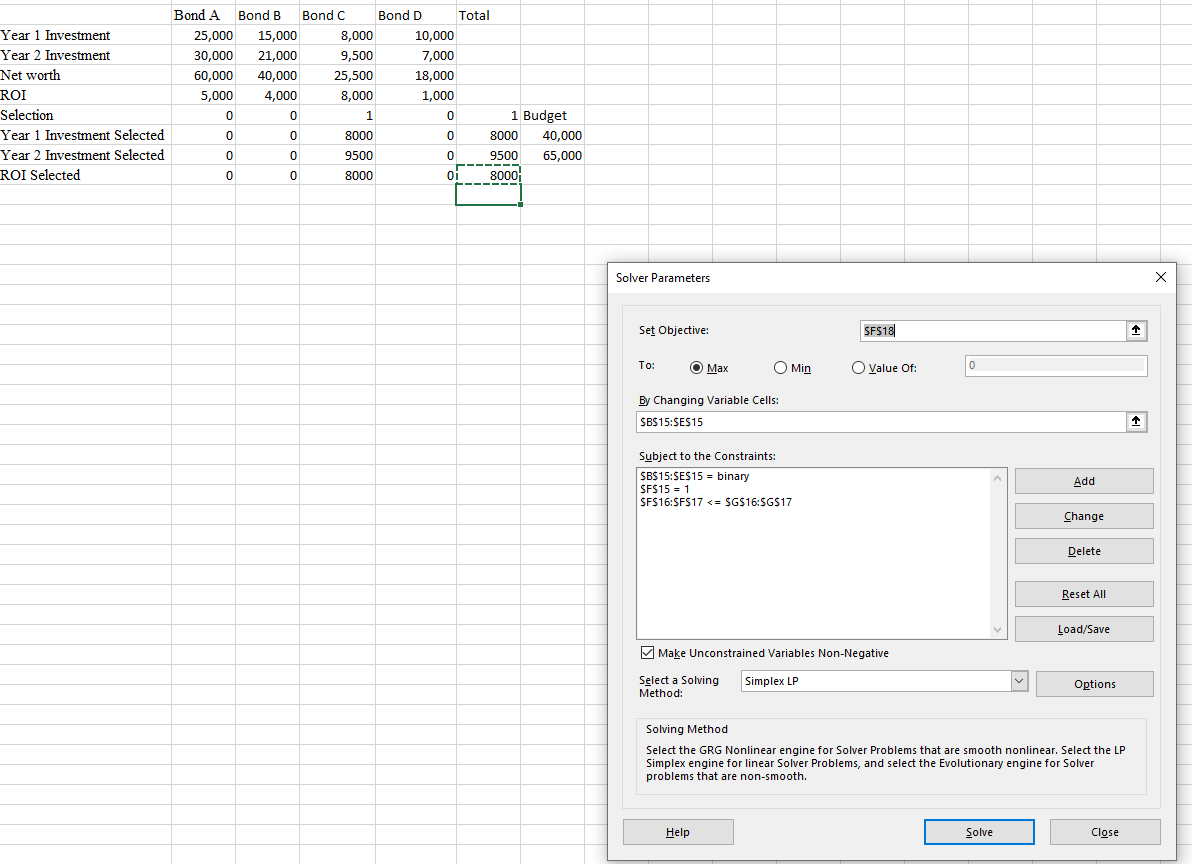
Task: Click the Delete button
Action: click(x=1083, y=550)
